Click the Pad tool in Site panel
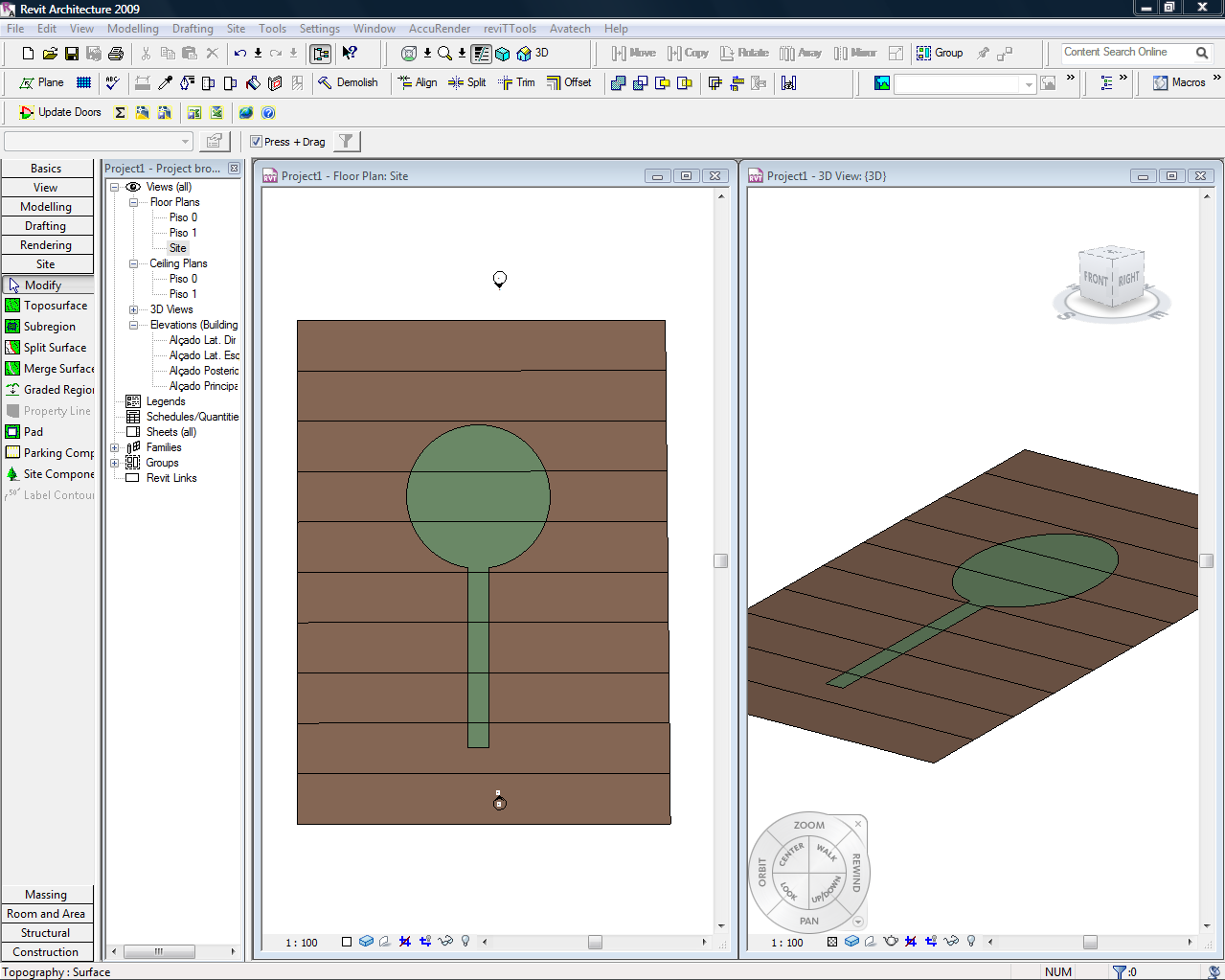Image resolution: width=1225 pixels, height=980 pixels. click(33, 432)
